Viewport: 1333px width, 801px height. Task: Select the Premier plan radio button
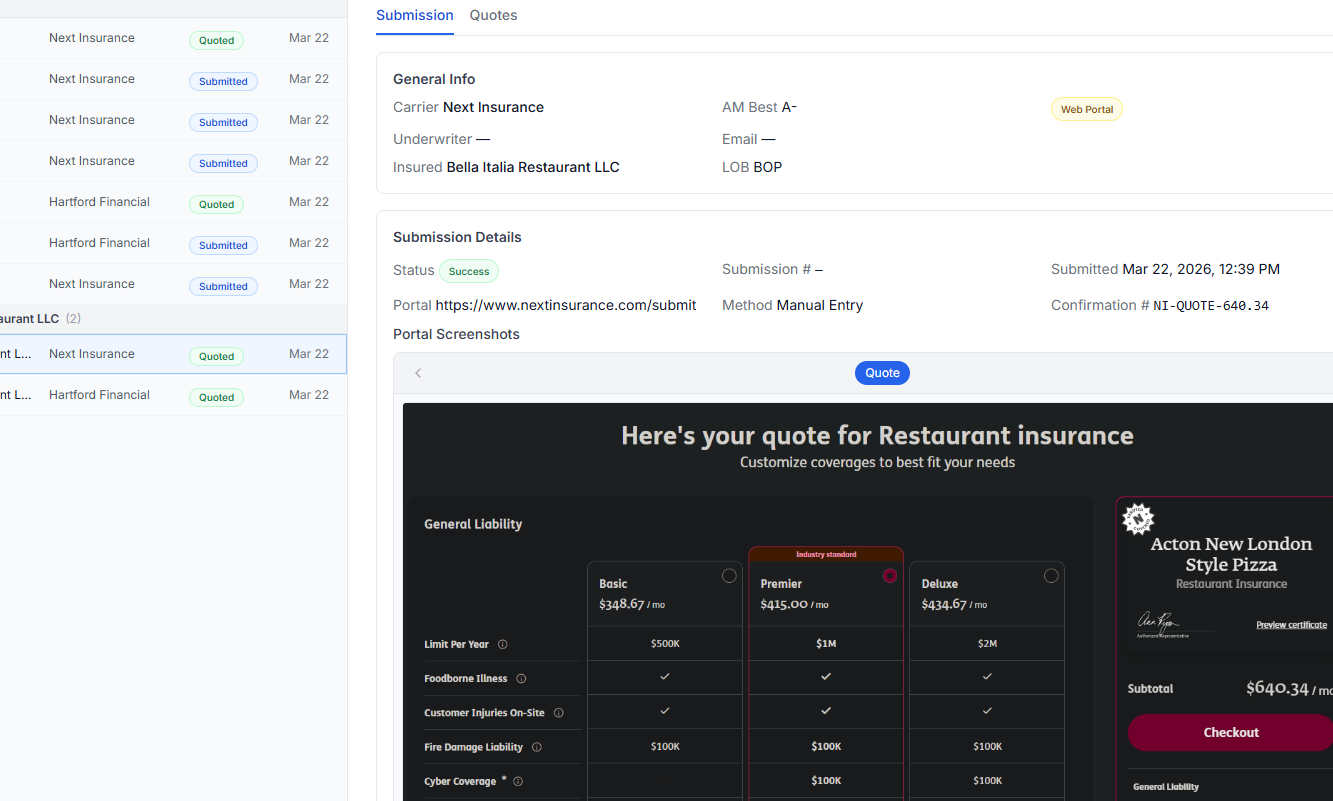click(x=890, y=575)
